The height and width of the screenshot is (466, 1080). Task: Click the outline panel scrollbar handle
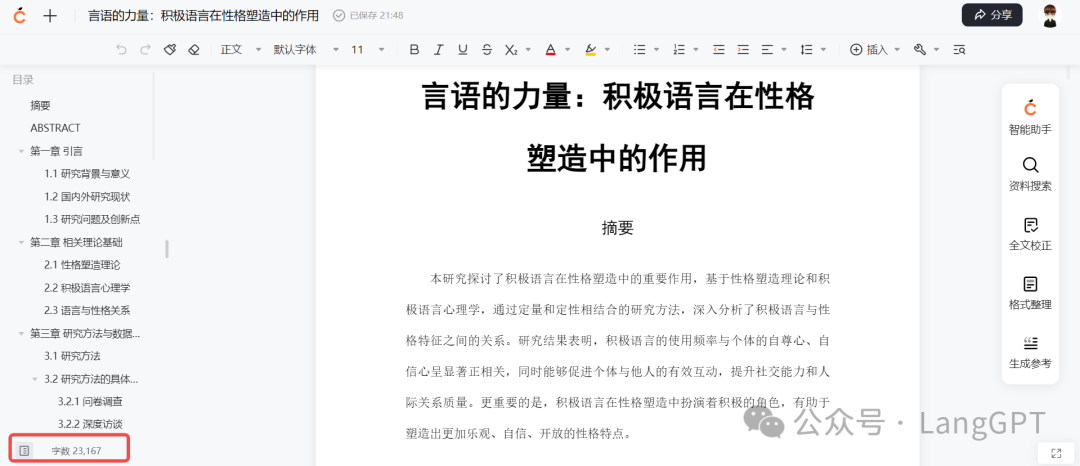pyautogui.click(x=167, y=248)
